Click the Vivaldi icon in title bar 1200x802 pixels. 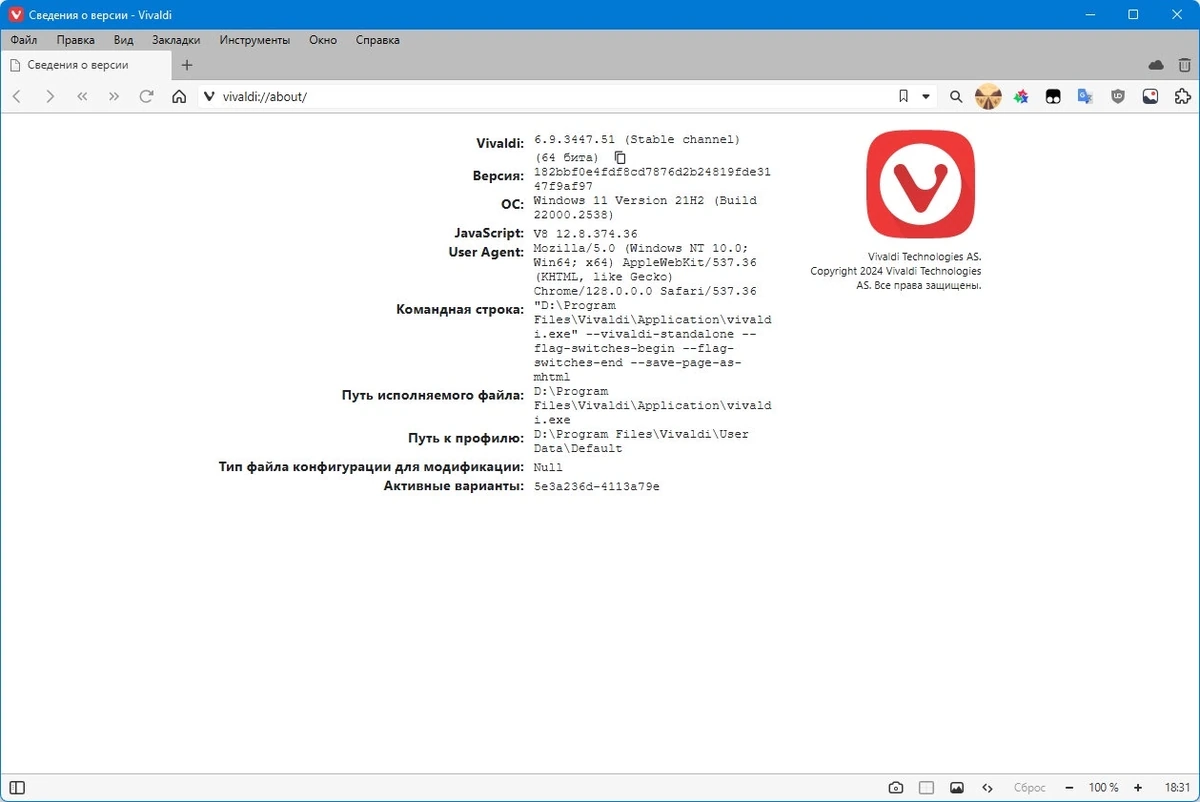point(14,14)
